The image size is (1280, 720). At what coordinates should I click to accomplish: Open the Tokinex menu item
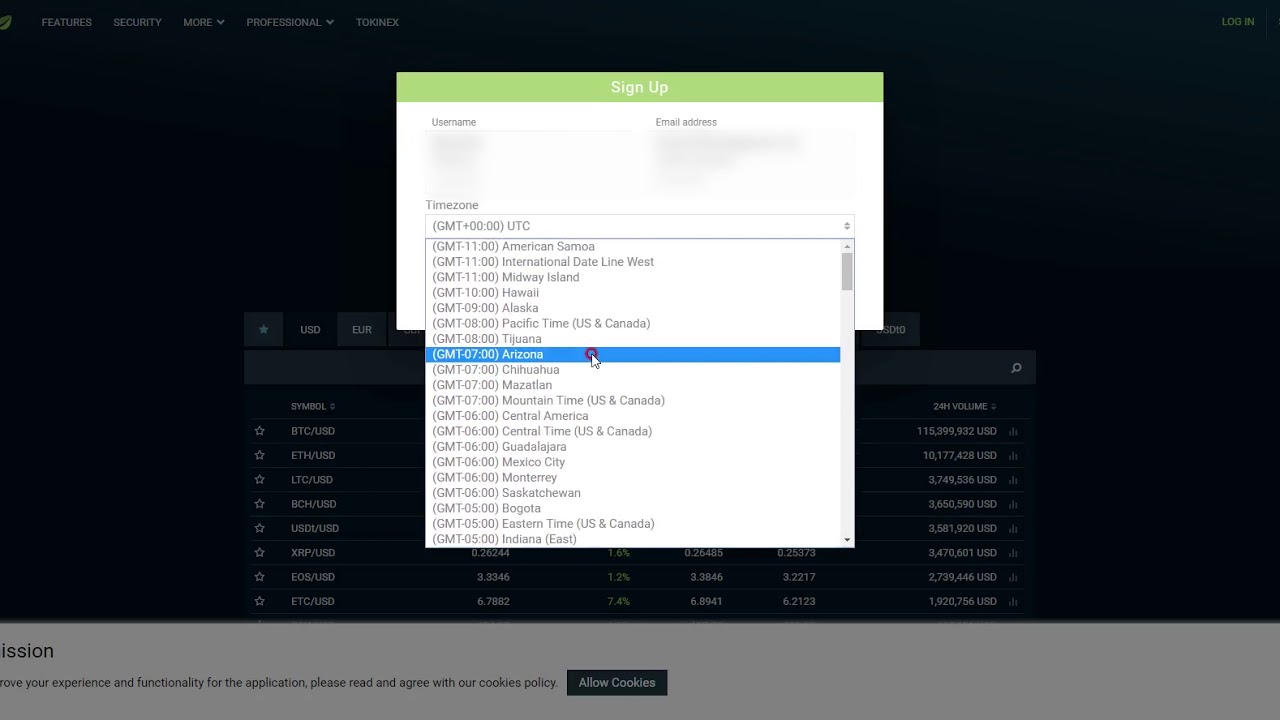tap(377, 22)
